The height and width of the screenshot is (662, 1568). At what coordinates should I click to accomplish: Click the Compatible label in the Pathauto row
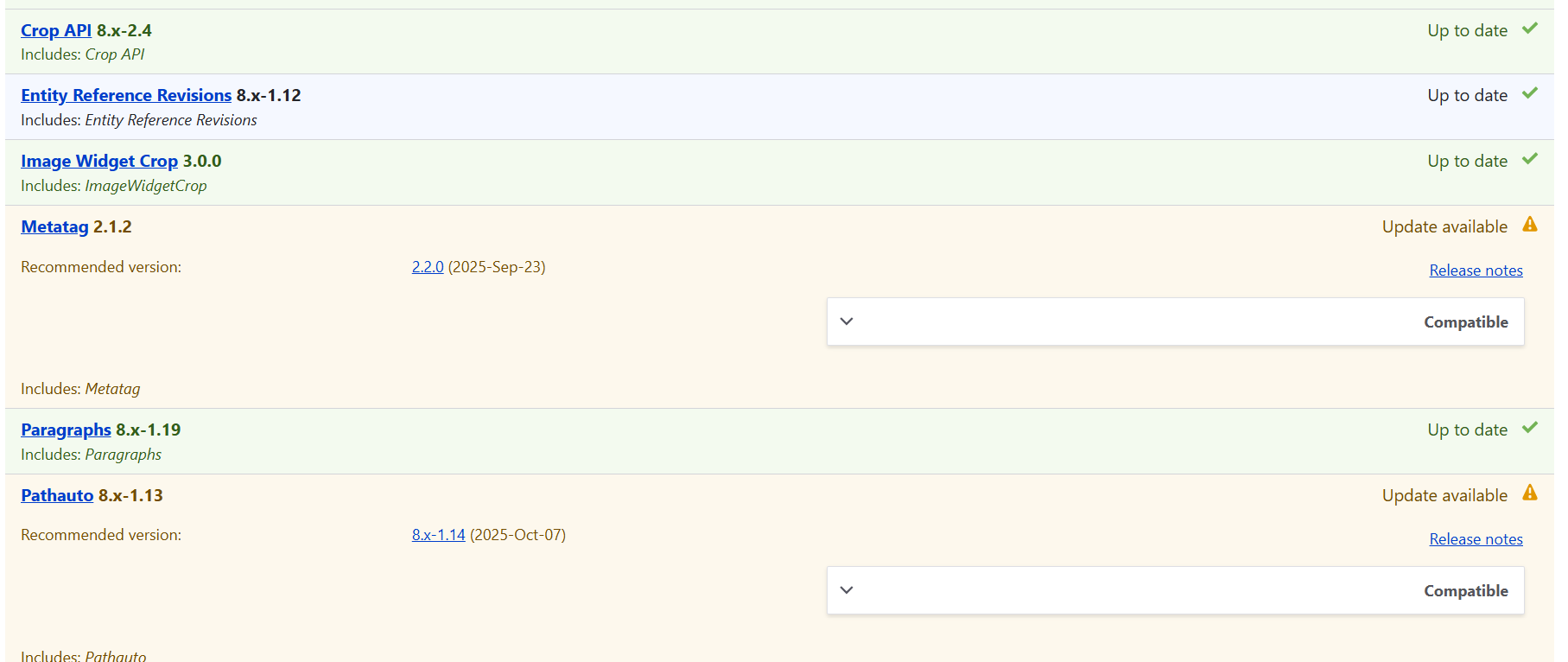tap(1465, 590)
